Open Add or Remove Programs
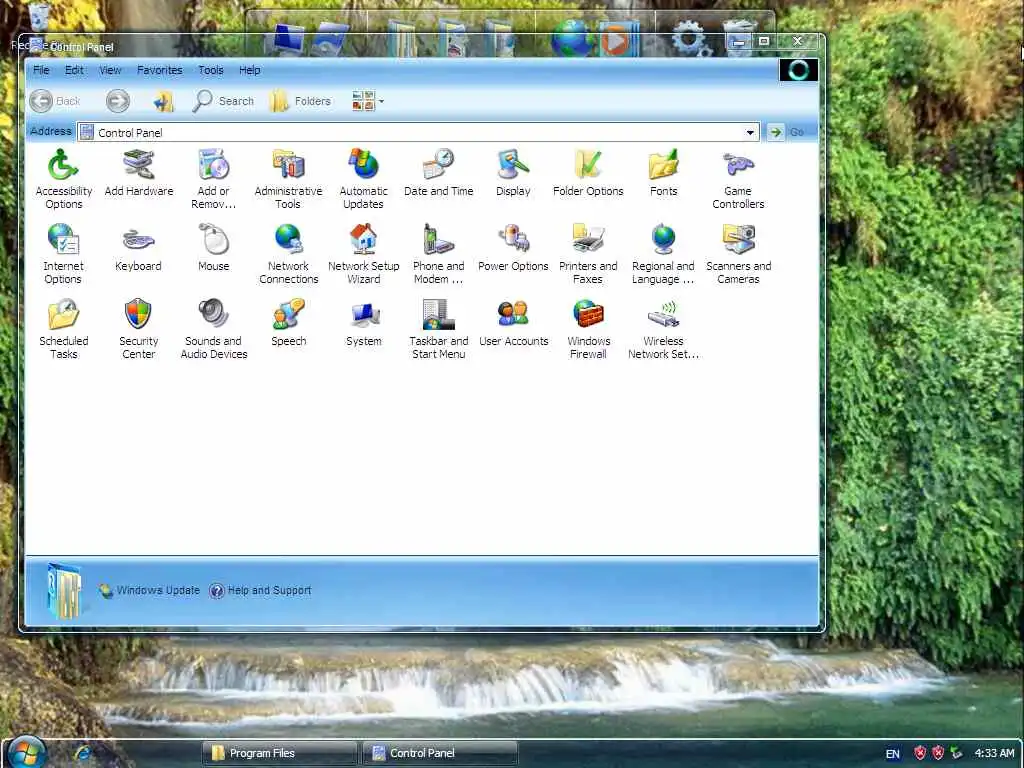This screenshot has height=768, width=1024. 214,178
